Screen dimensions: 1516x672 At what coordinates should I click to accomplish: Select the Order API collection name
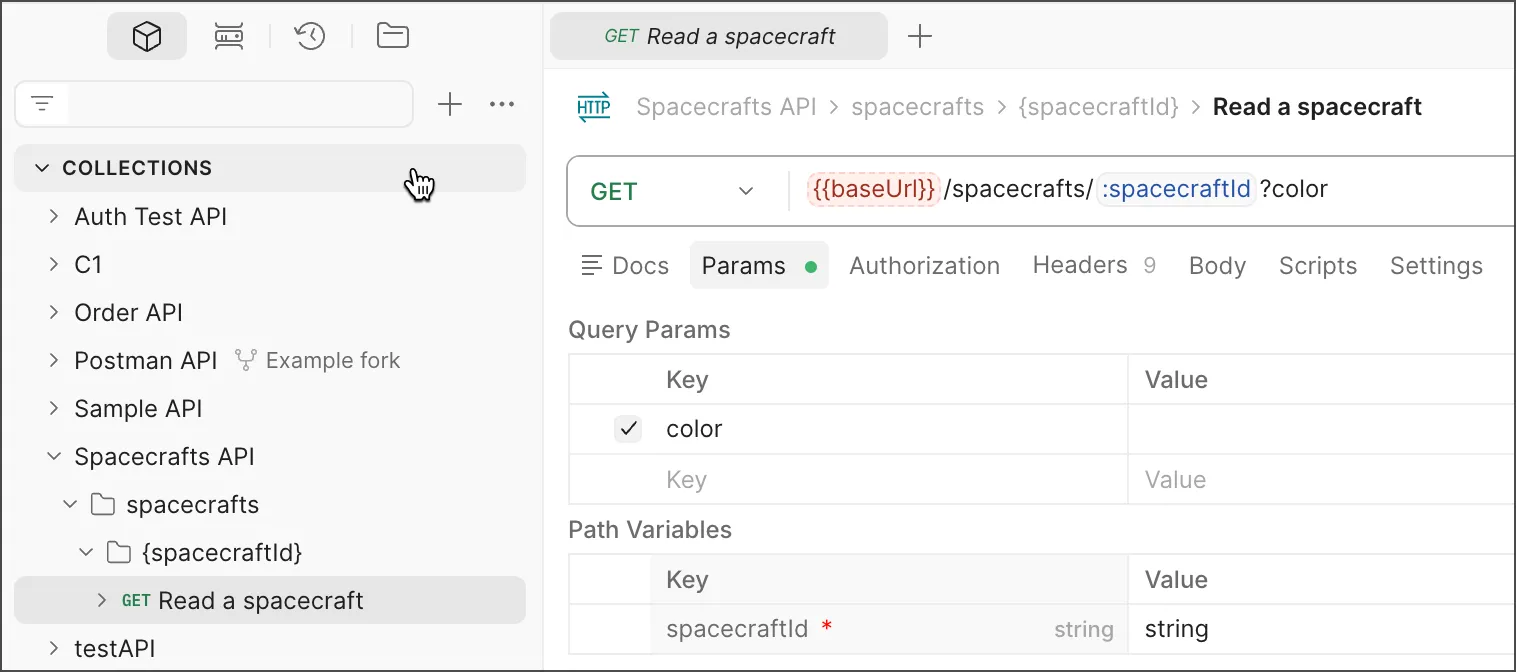(x=129, y=313)
